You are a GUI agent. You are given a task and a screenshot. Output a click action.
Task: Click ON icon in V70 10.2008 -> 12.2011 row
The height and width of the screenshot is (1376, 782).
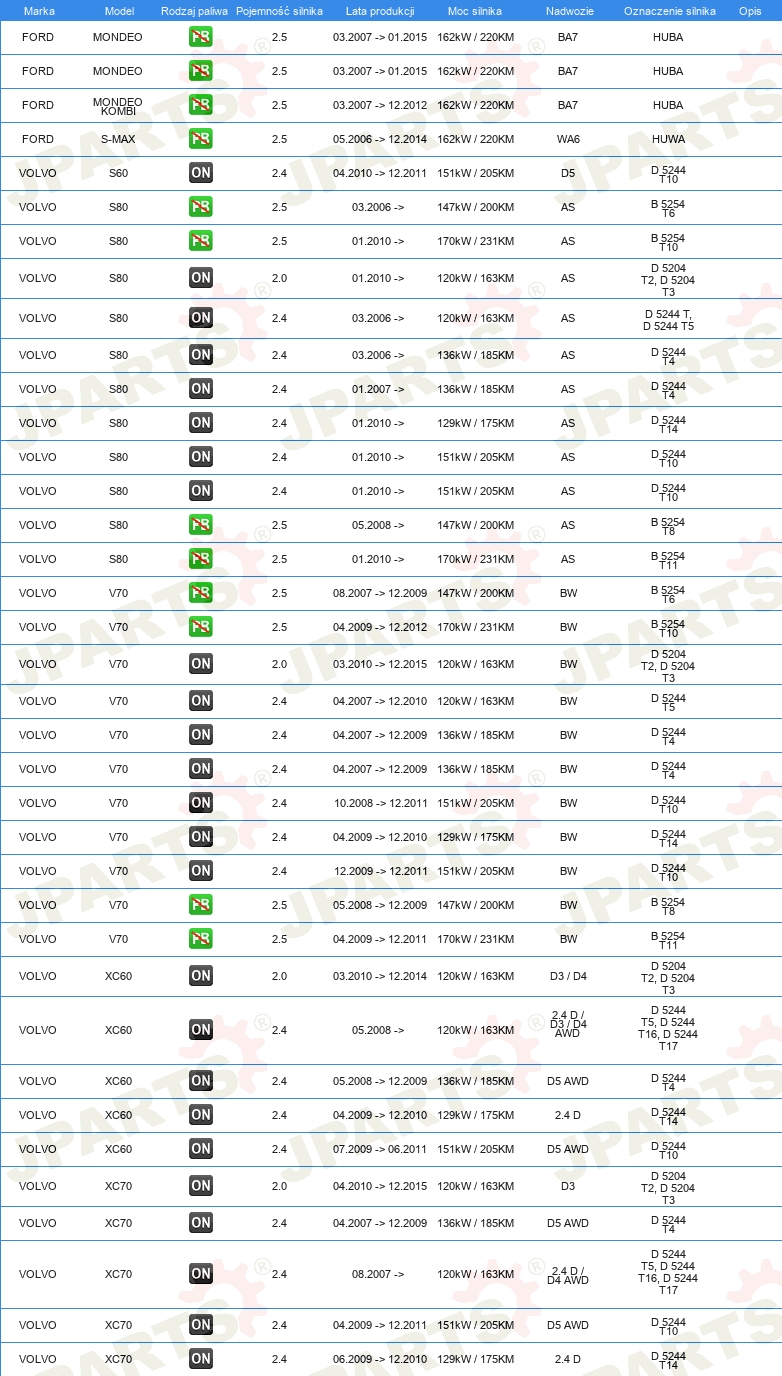coord(201,803)
